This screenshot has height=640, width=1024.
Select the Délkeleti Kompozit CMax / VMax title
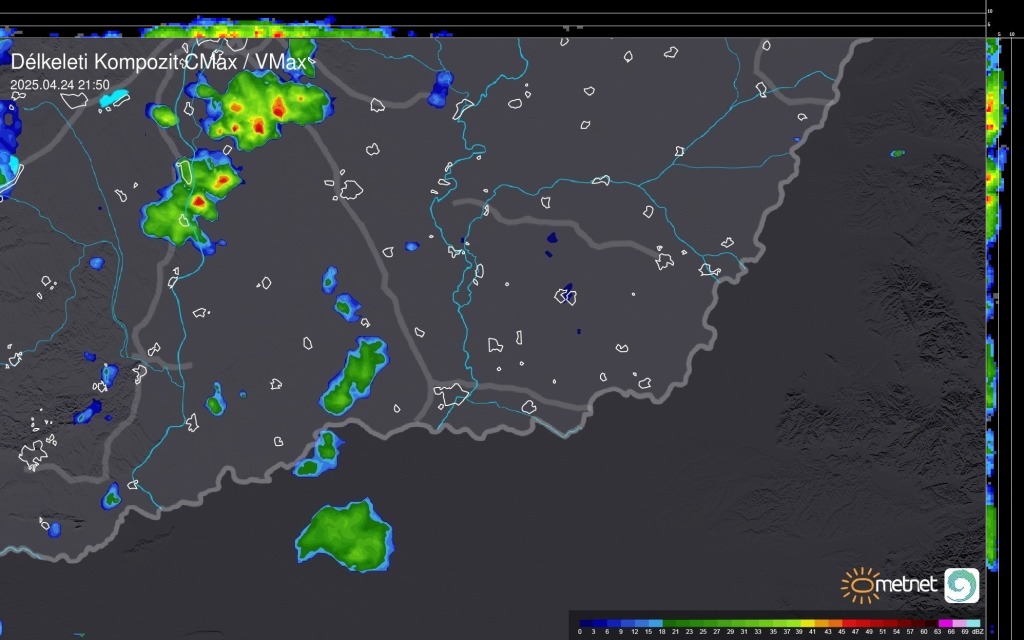pyautogui.click(x=160, y=62)
